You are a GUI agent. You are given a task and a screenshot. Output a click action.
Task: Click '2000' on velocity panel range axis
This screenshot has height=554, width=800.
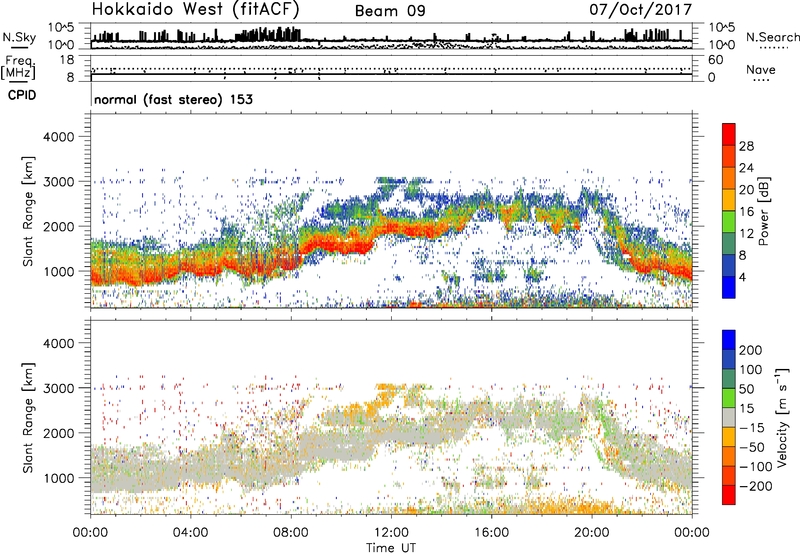pos(58,433)
